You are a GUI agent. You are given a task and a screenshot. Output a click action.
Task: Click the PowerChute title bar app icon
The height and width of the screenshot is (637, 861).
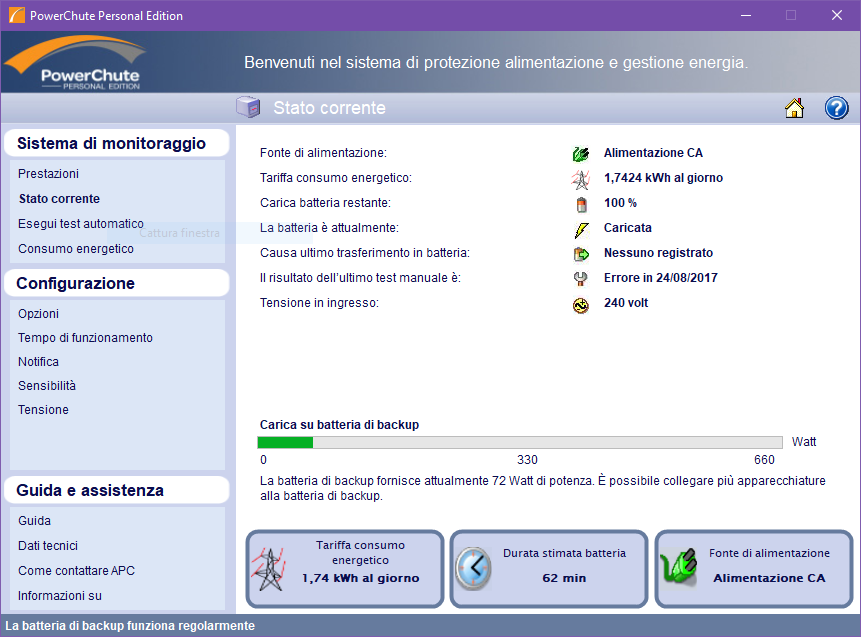pyautogui.click(x=16, y=15)
